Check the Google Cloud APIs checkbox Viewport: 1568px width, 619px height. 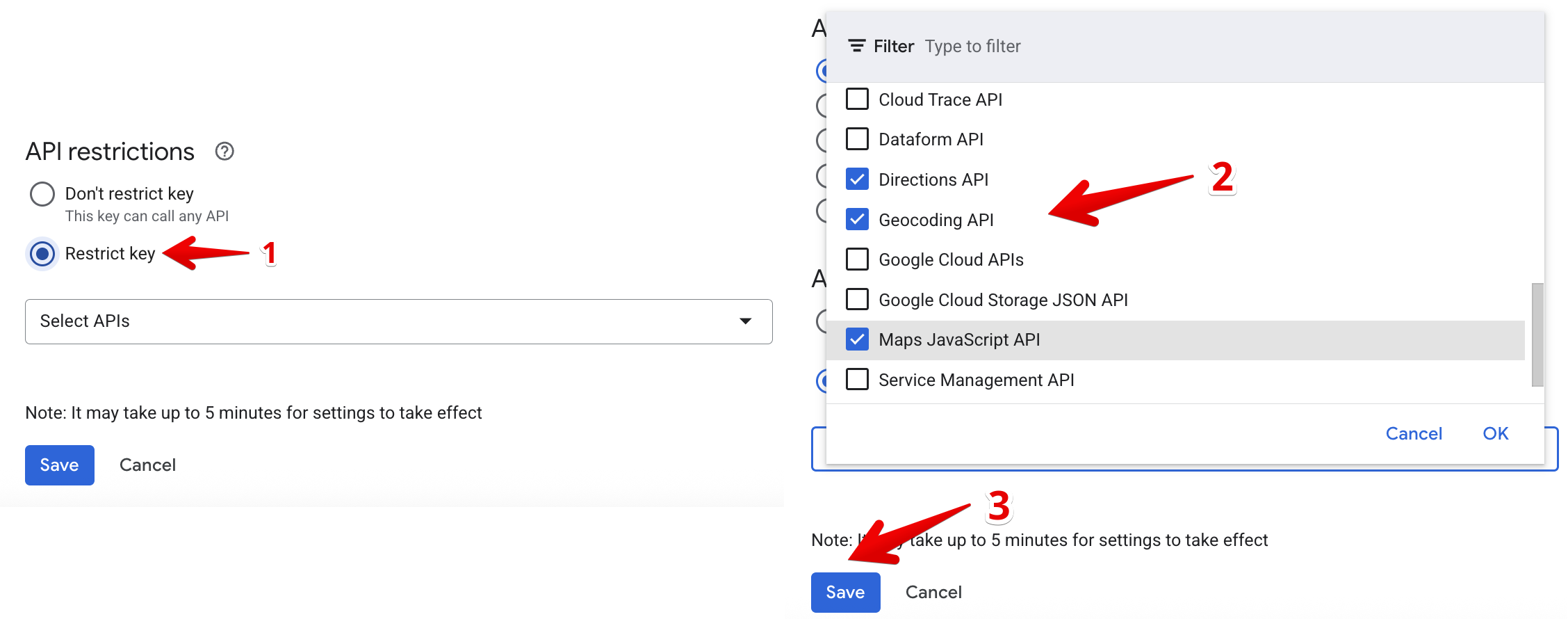point(857,259)
